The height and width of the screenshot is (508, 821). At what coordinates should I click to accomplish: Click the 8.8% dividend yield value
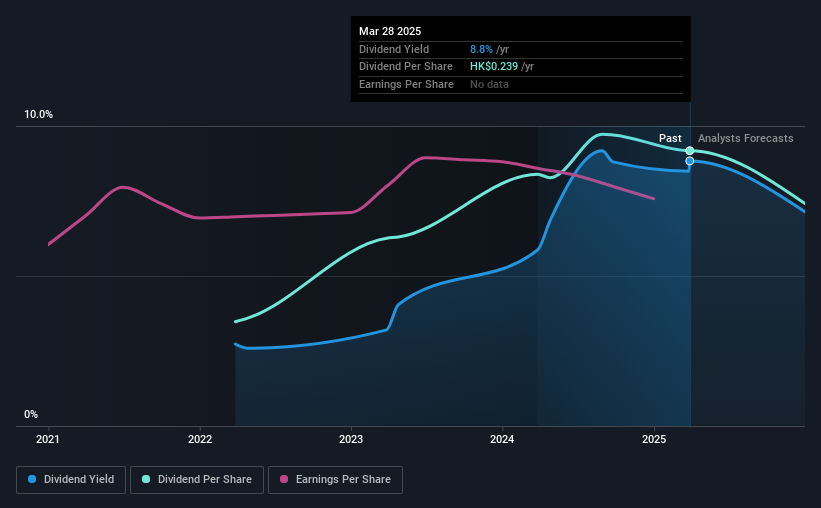(x=481, y=49)
